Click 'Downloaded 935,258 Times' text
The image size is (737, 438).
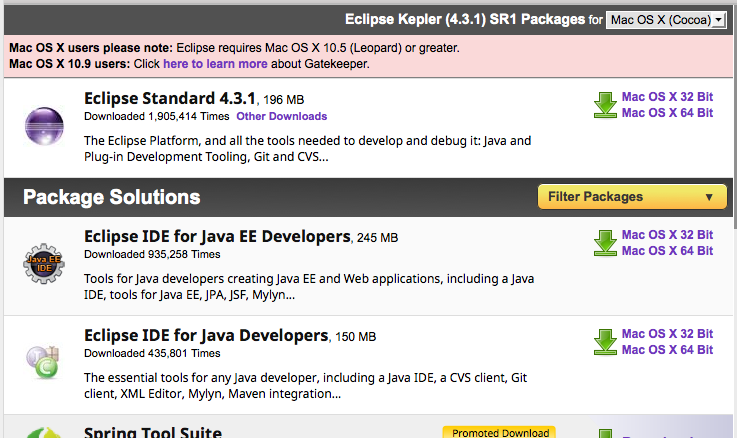click(152, 254)
